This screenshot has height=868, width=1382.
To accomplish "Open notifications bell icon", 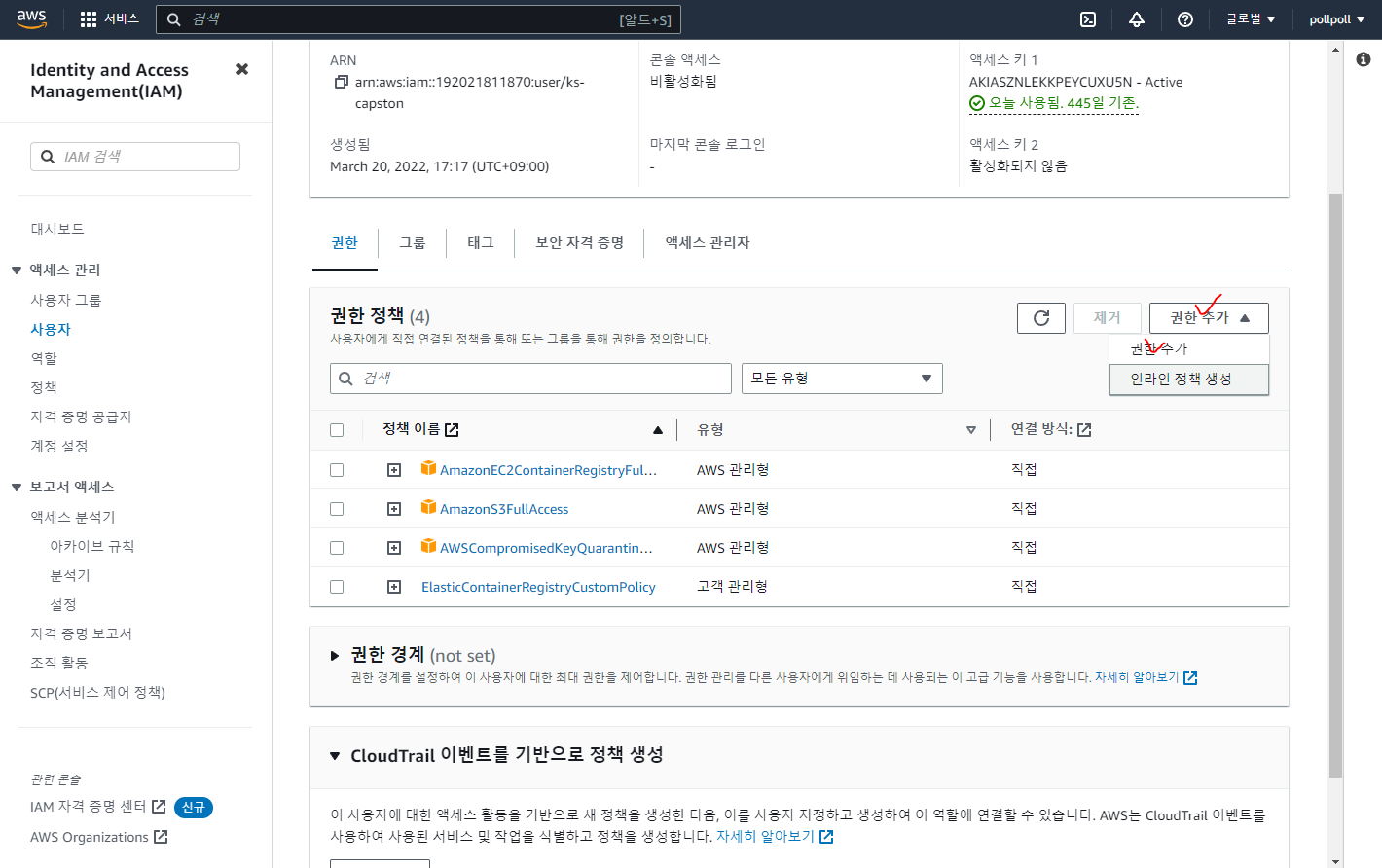I will coord(1137,19).
